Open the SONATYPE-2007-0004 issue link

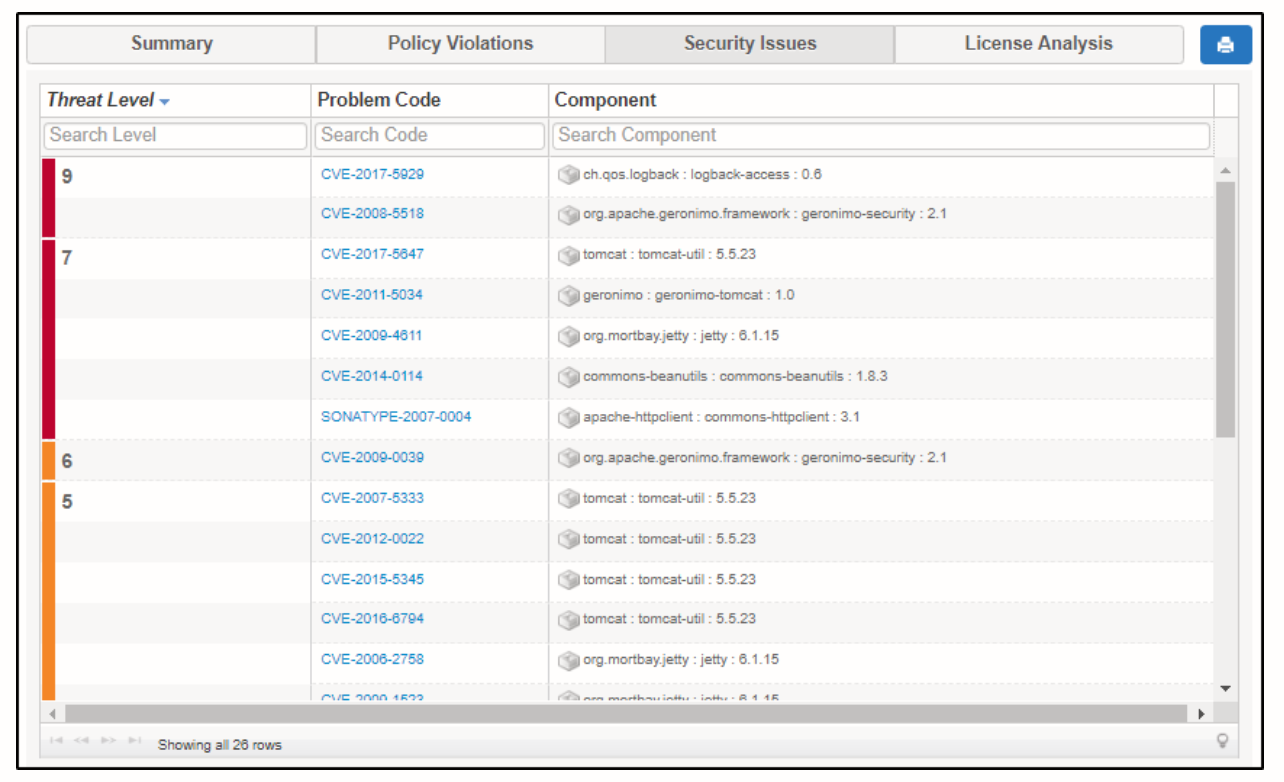[x=394, y=418]
